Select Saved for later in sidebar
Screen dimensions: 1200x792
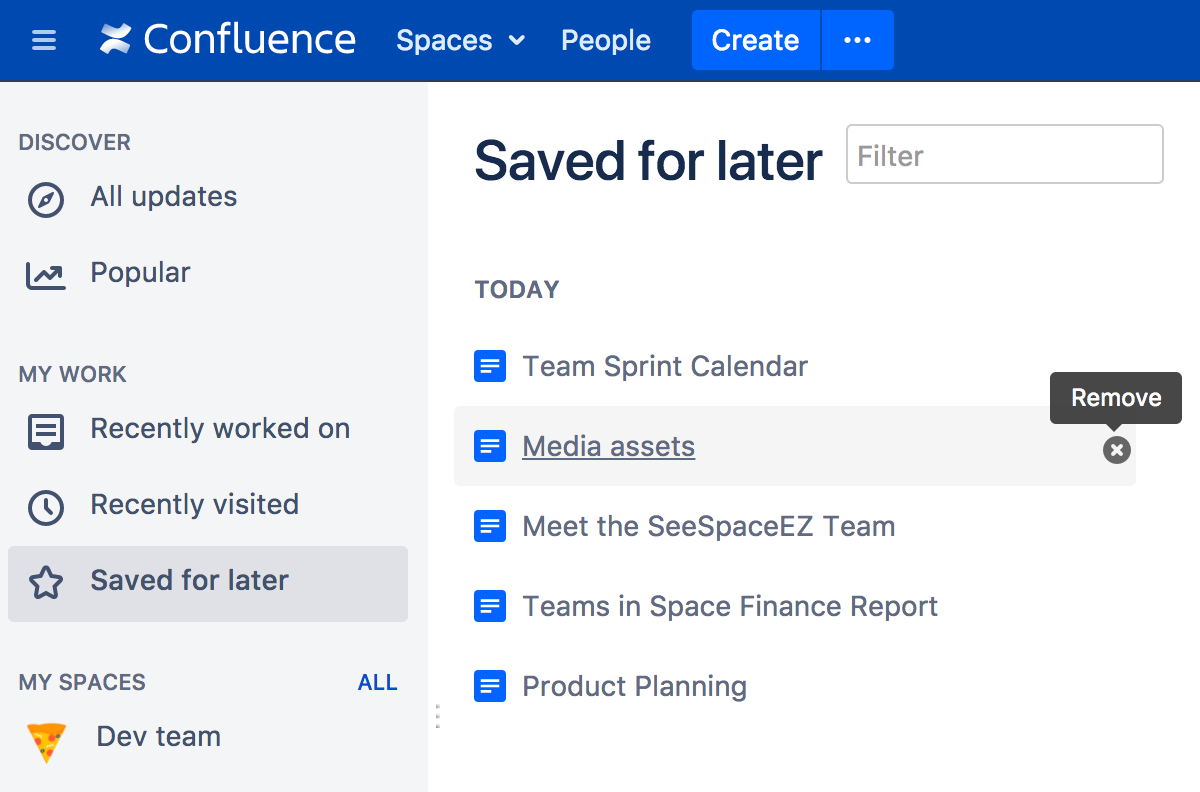click(x=190, y=581)
